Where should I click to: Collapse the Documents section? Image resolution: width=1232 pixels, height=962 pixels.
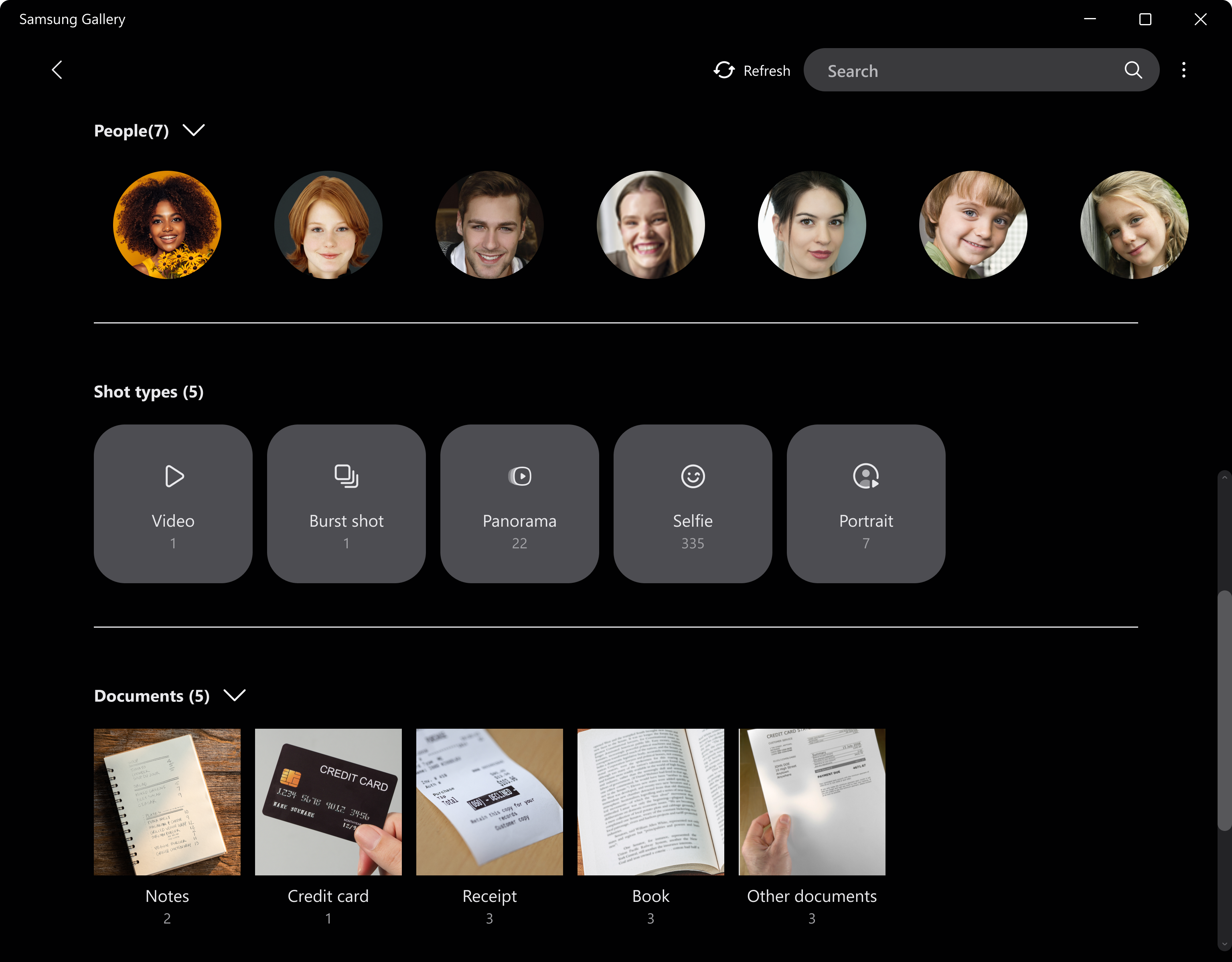[235, 696]
